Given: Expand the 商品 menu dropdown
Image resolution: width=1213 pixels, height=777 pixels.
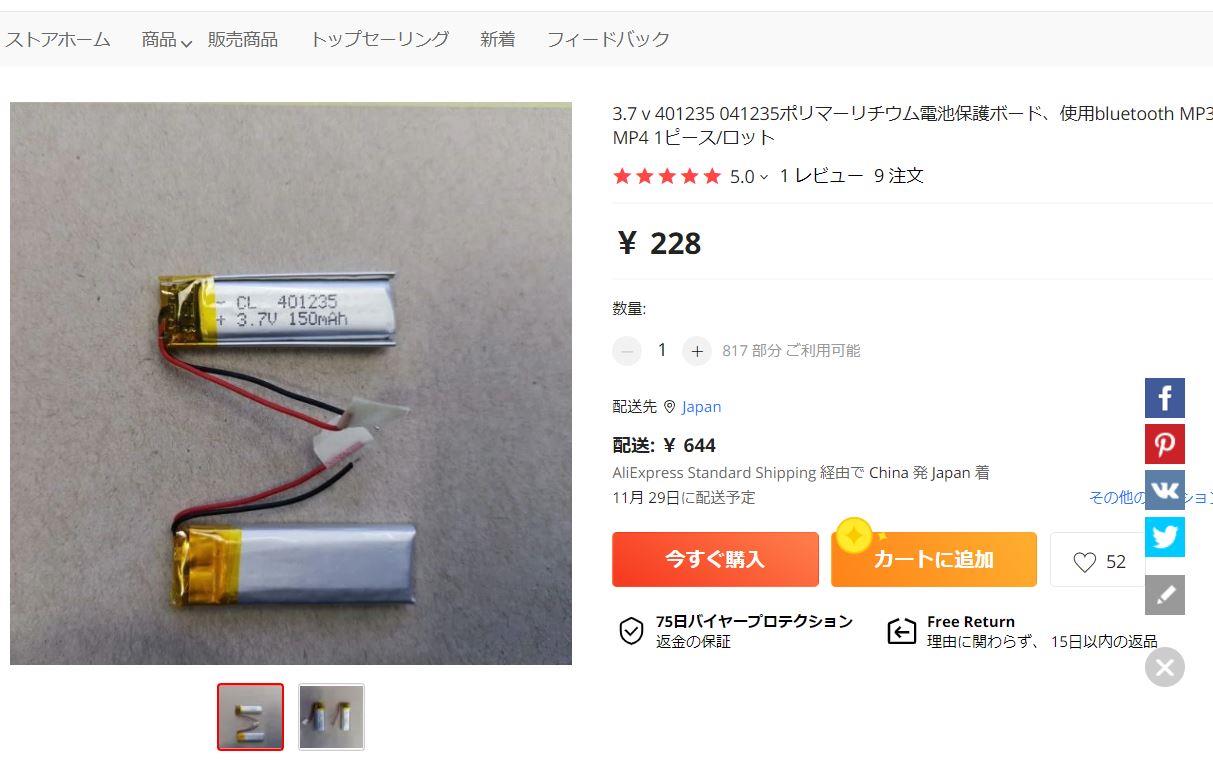Looking at the screenshot, I should 166,40.
